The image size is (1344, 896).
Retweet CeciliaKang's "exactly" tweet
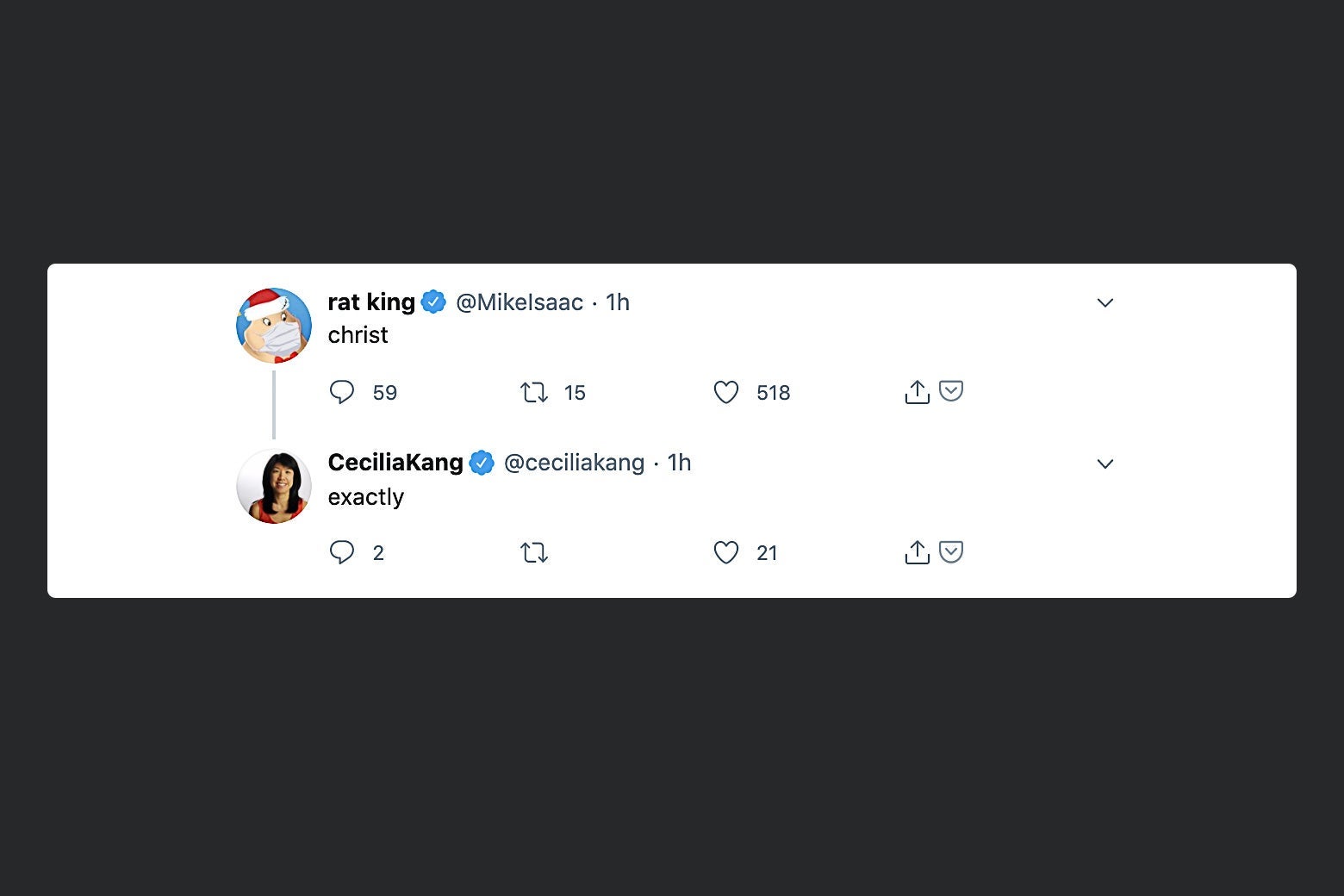point(534,552)
